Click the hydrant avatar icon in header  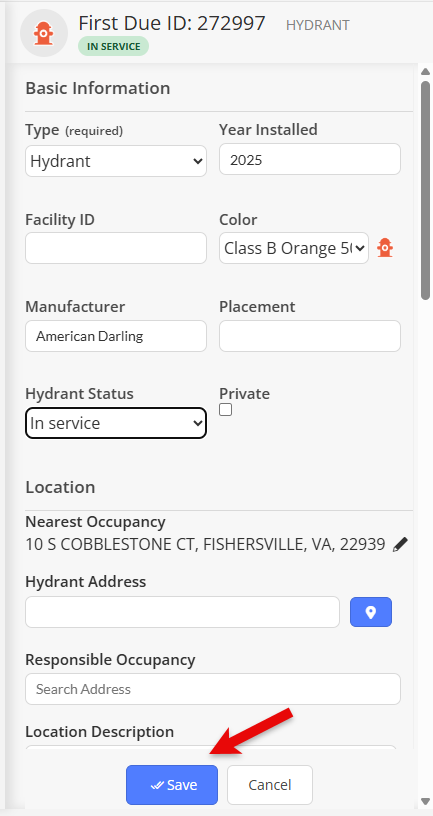tap(44, 33)
